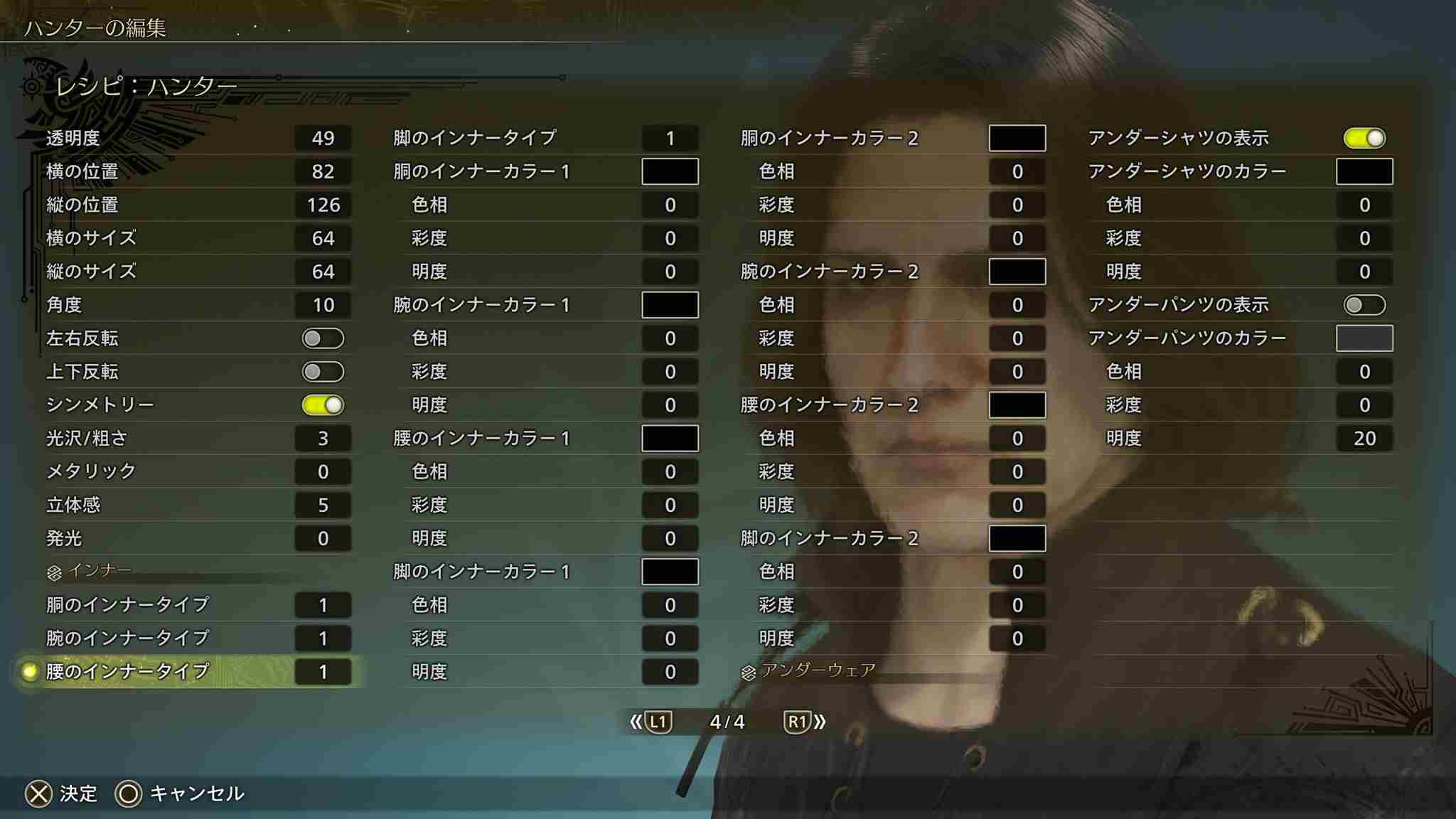
Task: Select the 角度 value 10
Action: (x=323, y=305)
